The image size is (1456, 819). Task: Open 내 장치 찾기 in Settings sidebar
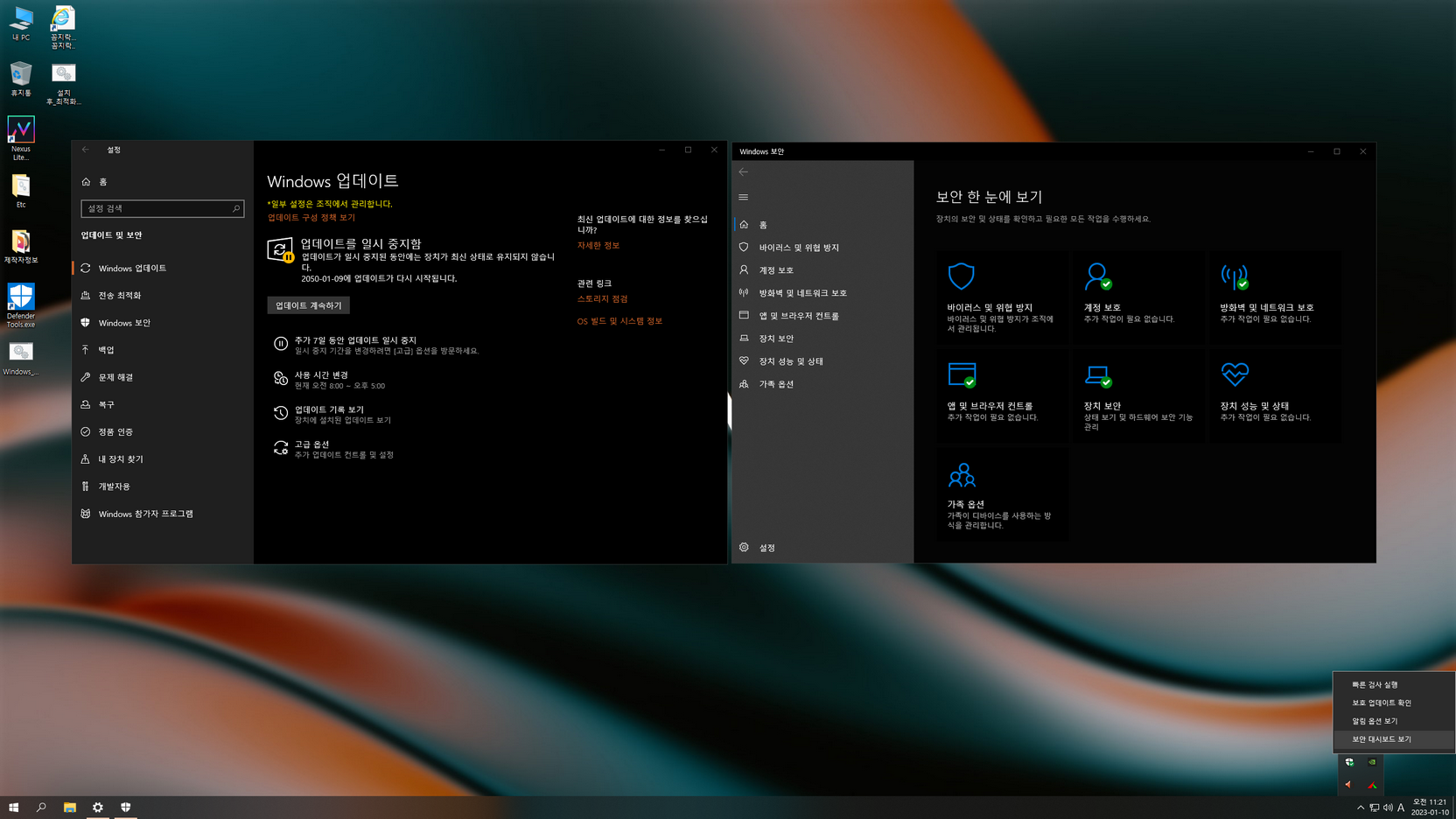click(x=163, y=458)
